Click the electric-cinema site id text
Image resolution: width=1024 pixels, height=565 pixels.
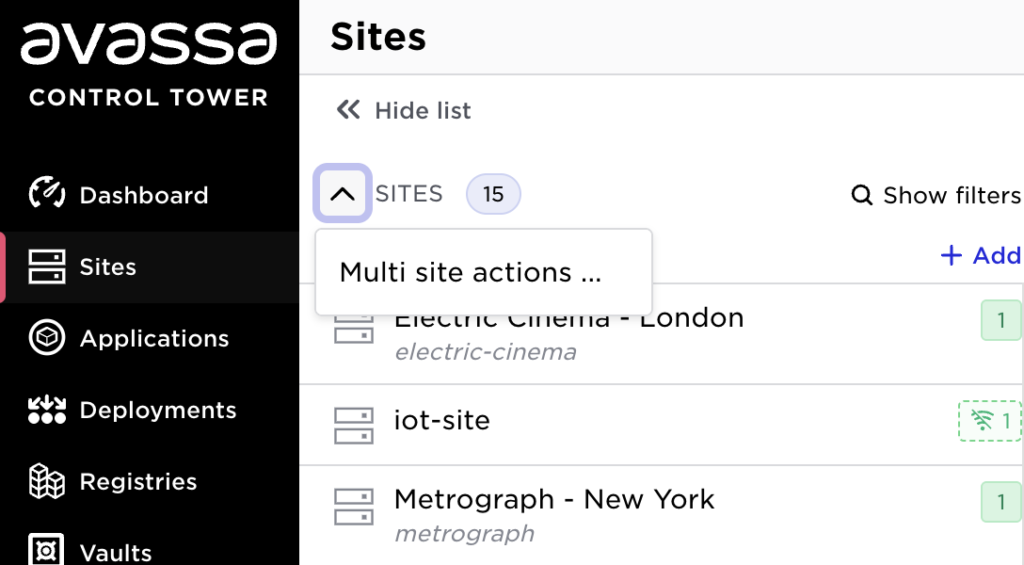coord(485,352)
